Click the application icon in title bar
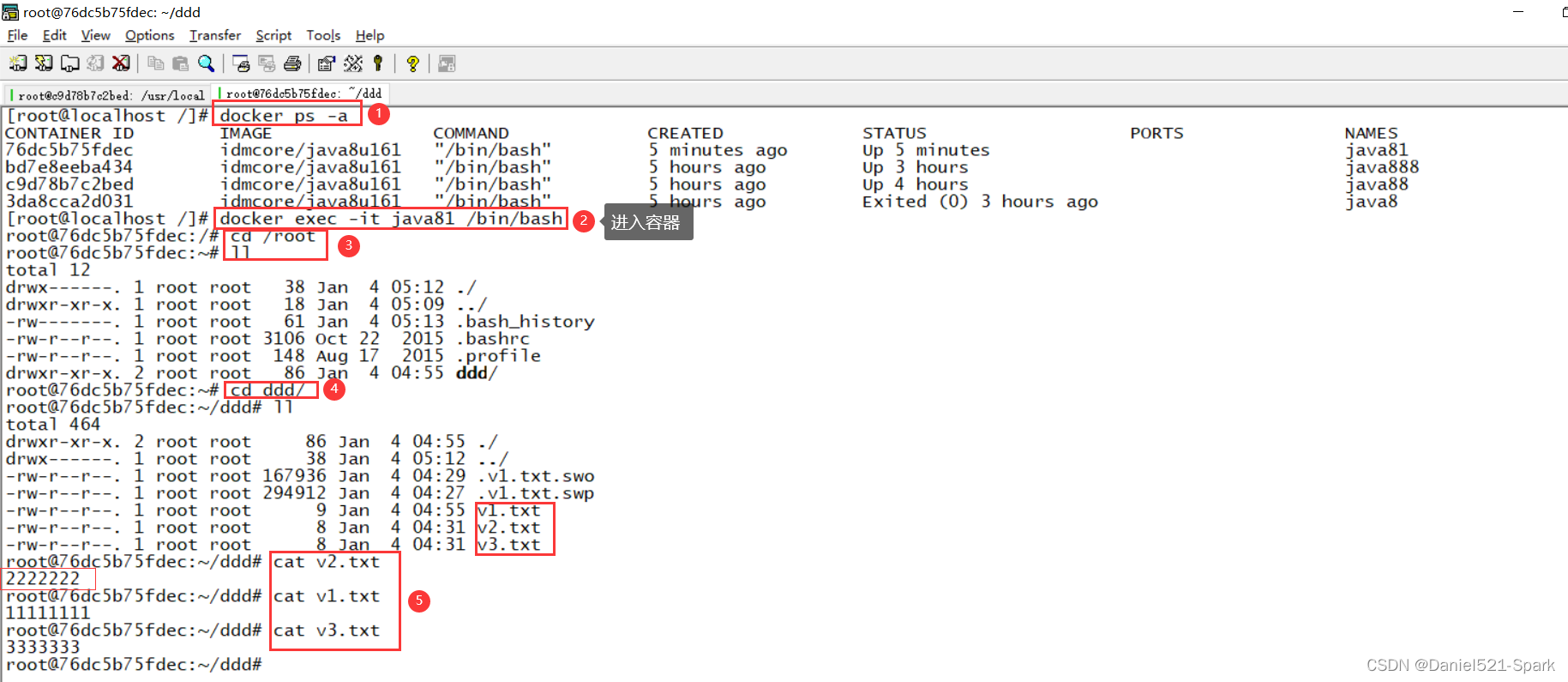1568x682 pixels. coord(10,12)
